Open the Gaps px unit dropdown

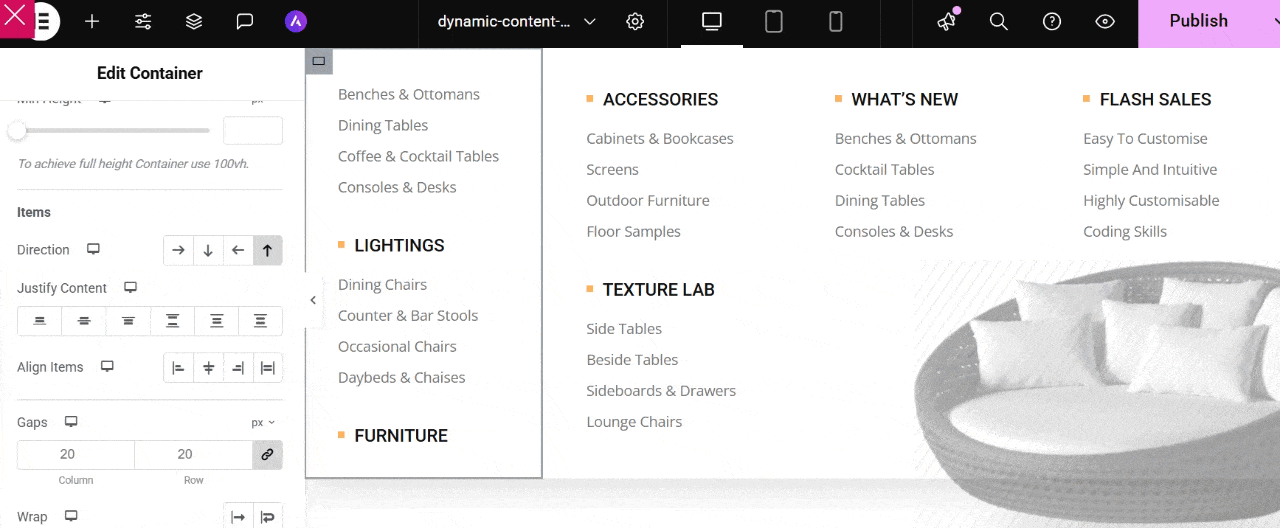(x=263, y=423)
